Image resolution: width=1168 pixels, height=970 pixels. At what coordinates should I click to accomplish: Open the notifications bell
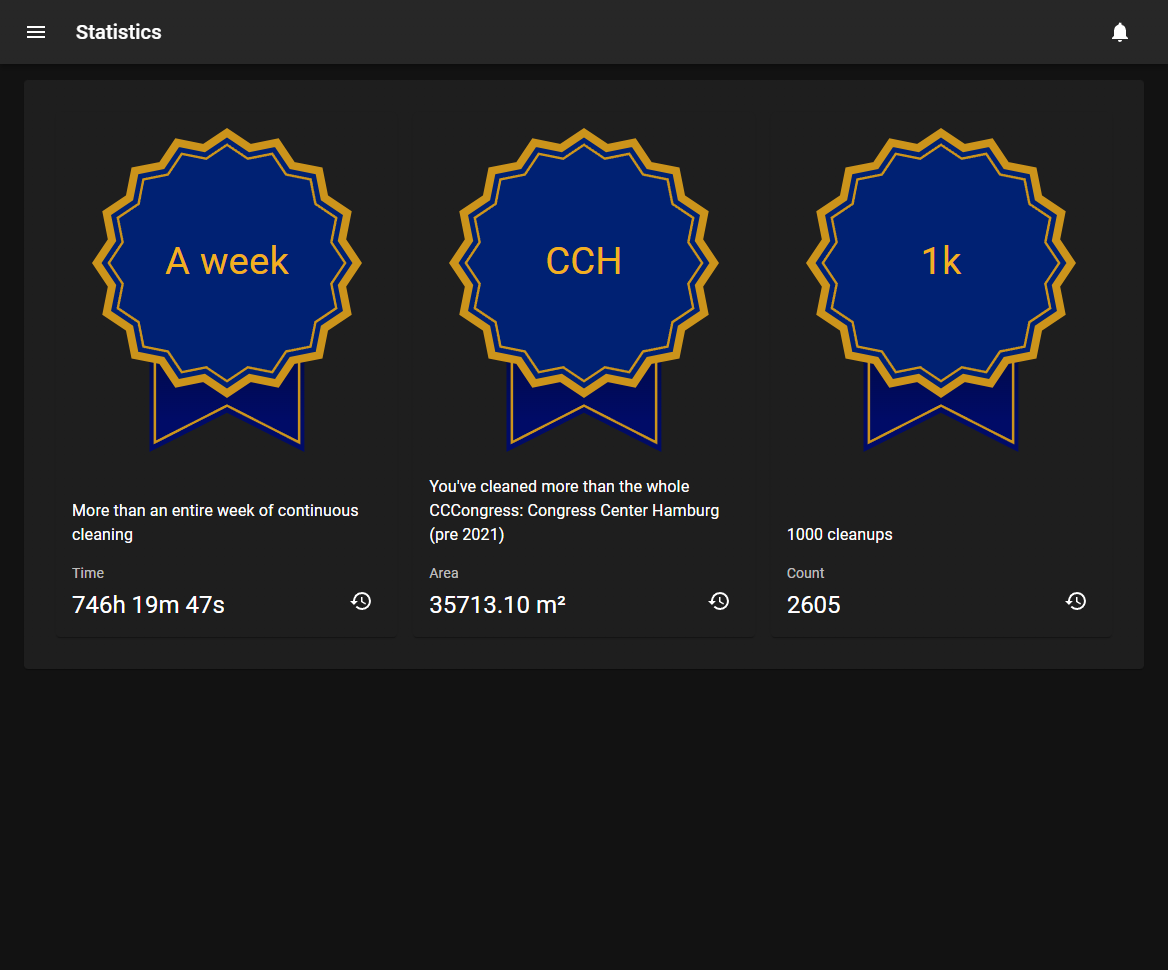[1120, 32]
